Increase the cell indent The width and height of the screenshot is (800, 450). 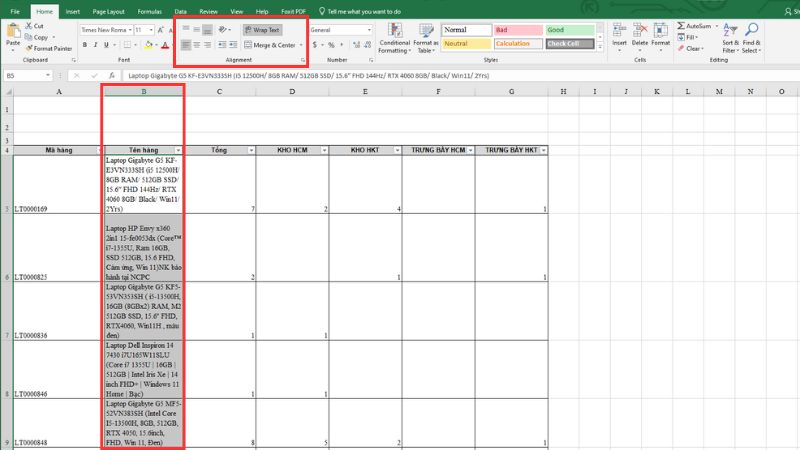(233, 45)
